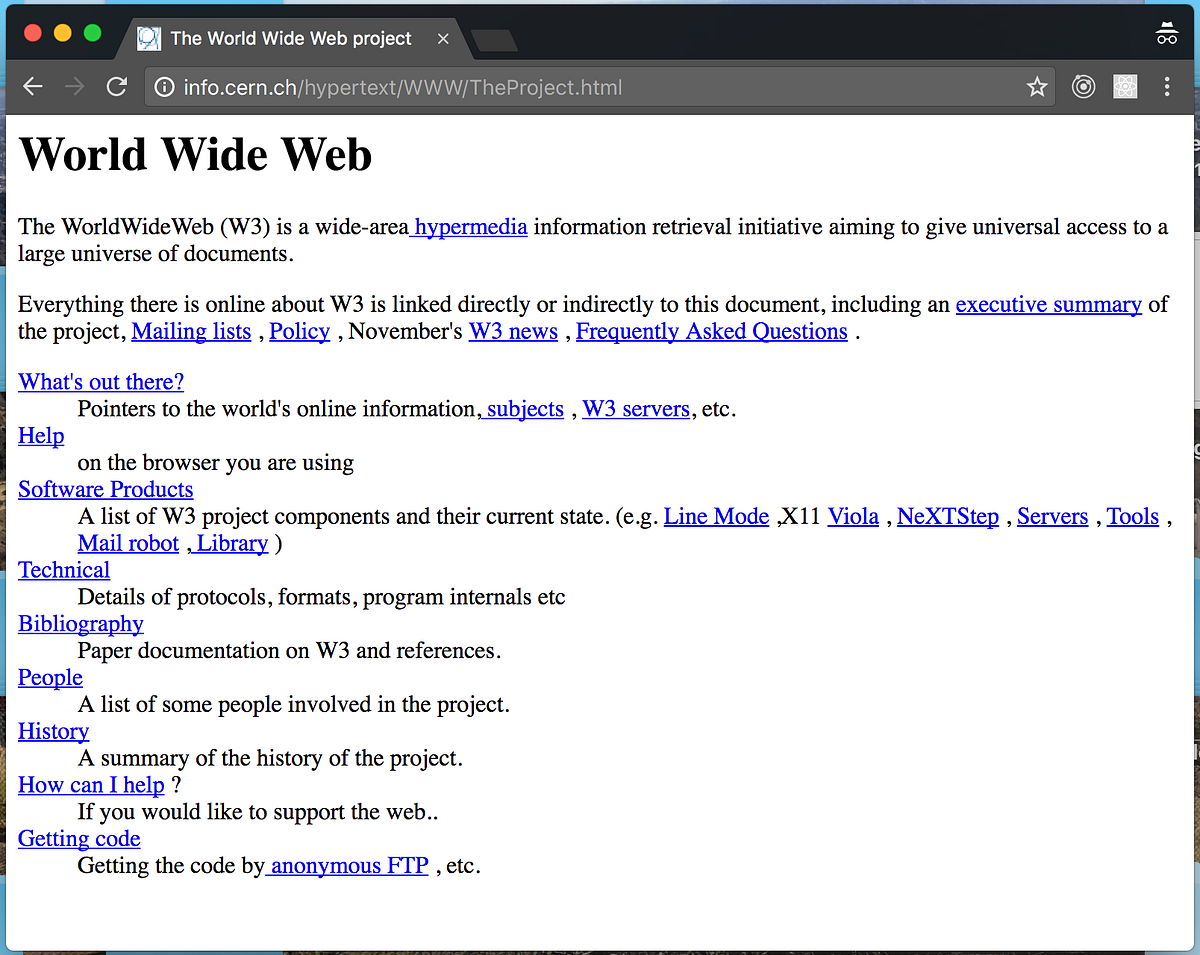
Task: Reload the current page
Action: 116,86
